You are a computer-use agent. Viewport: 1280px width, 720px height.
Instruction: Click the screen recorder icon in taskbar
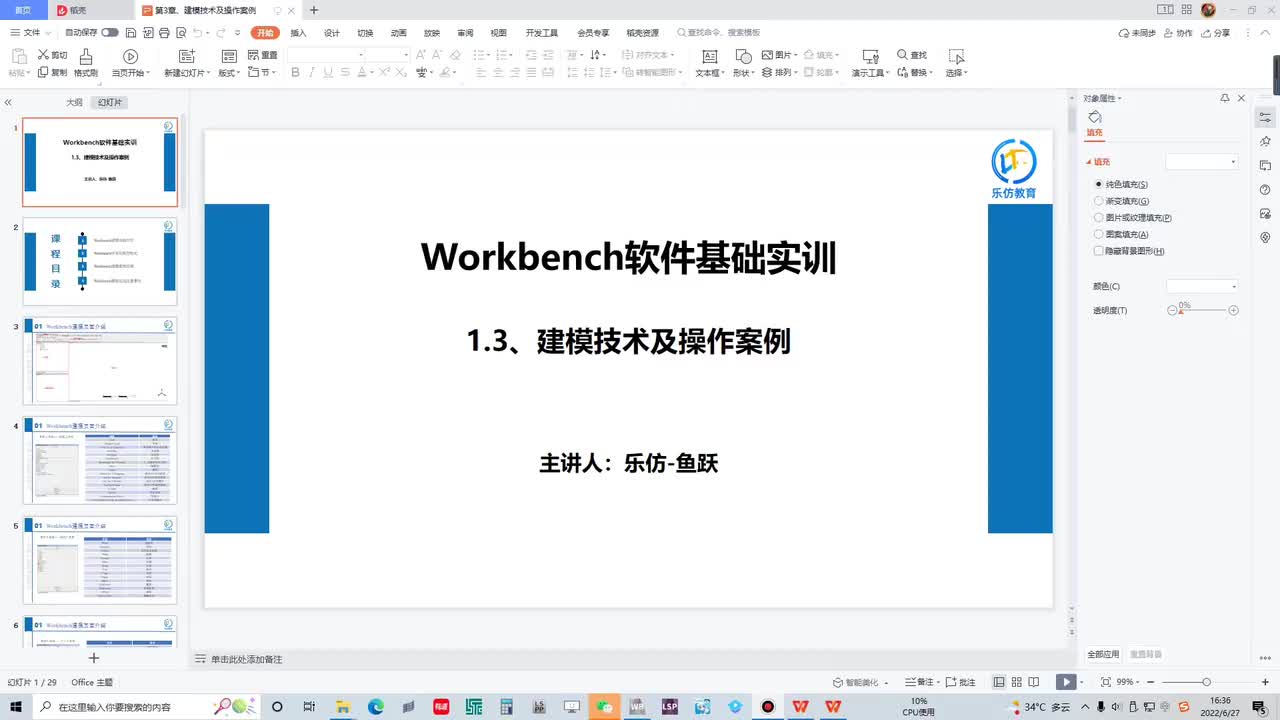(x=768, y=706)
